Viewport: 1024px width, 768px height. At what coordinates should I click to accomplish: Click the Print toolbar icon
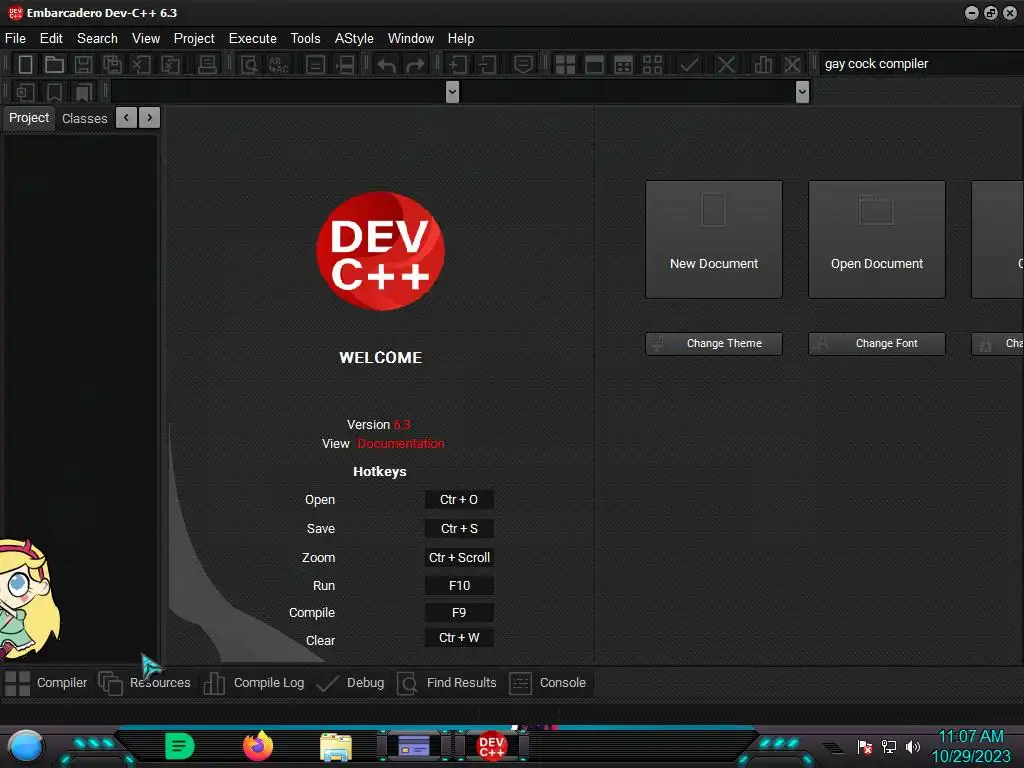(207, 65)
